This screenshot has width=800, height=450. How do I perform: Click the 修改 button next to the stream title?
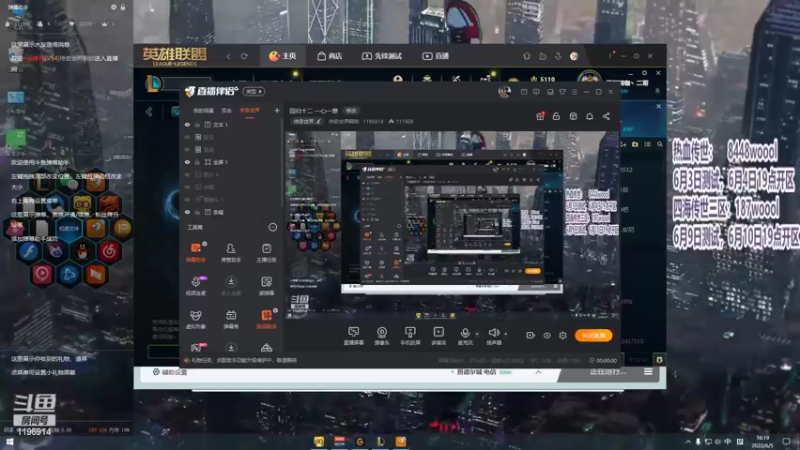[x=351, y=110]
